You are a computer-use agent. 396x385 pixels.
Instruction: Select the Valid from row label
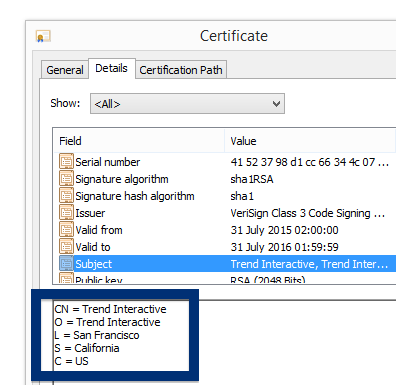click(99, 230)
